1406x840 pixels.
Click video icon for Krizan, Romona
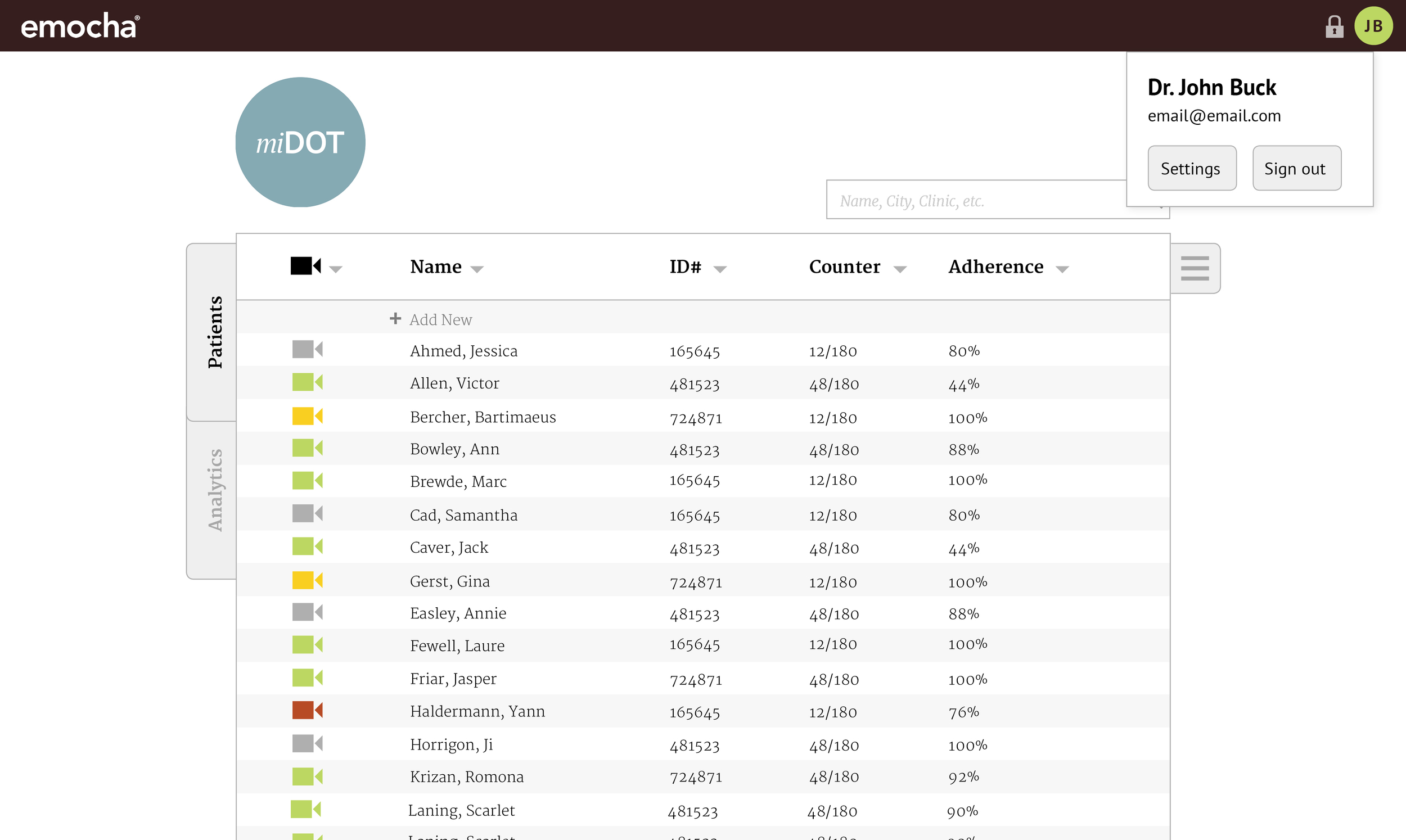(307, 776)
